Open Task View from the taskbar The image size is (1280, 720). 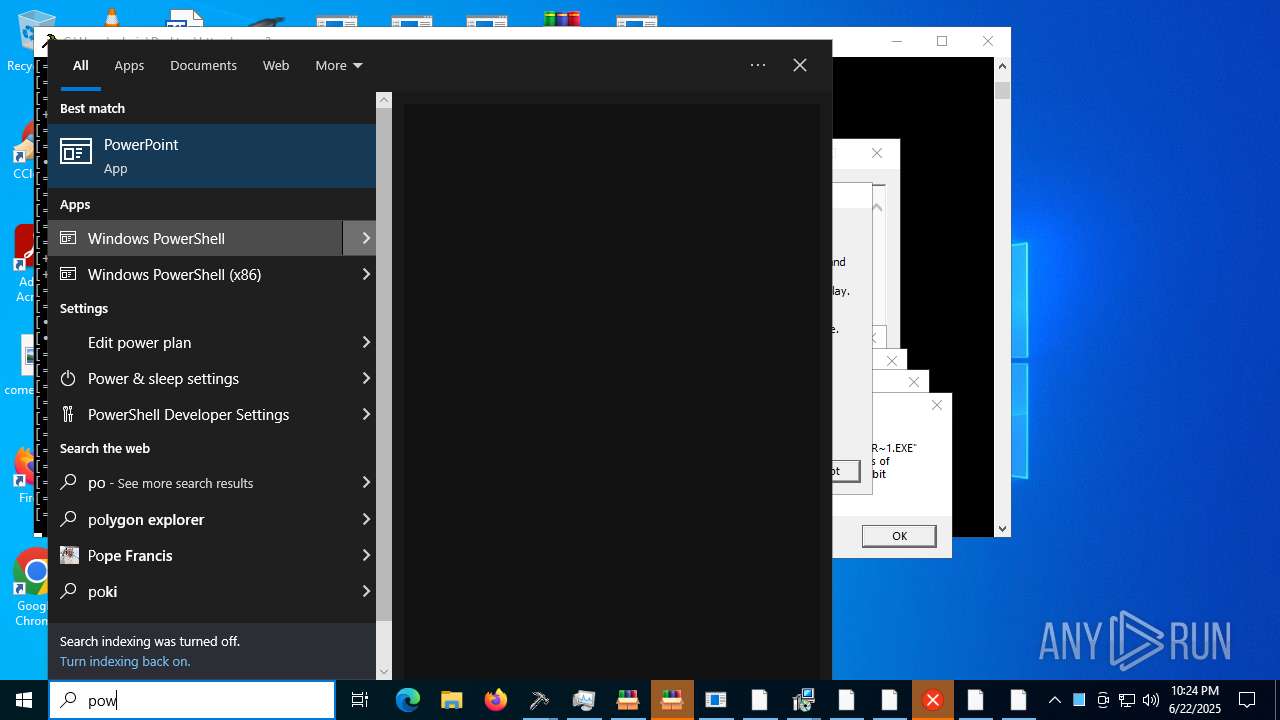click(x=360, y=700)
